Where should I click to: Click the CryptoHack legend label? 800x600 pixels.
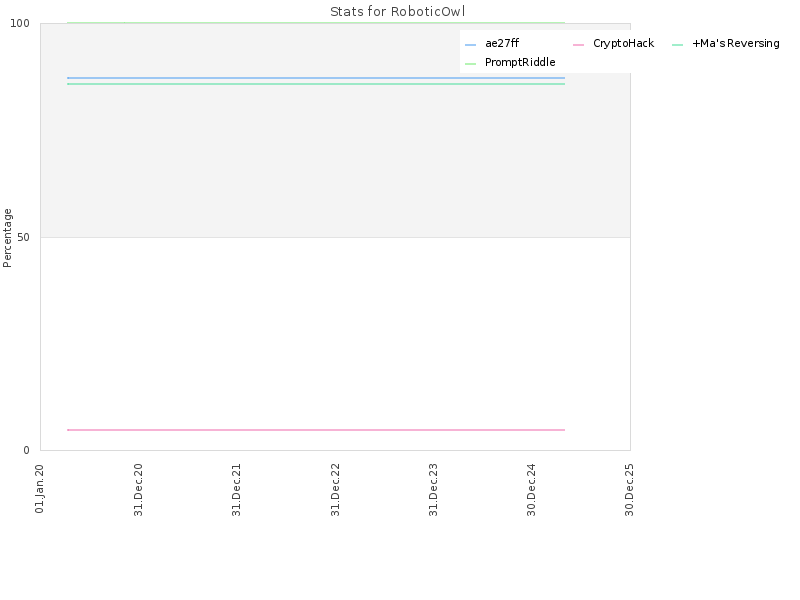(x=623, y=43)
